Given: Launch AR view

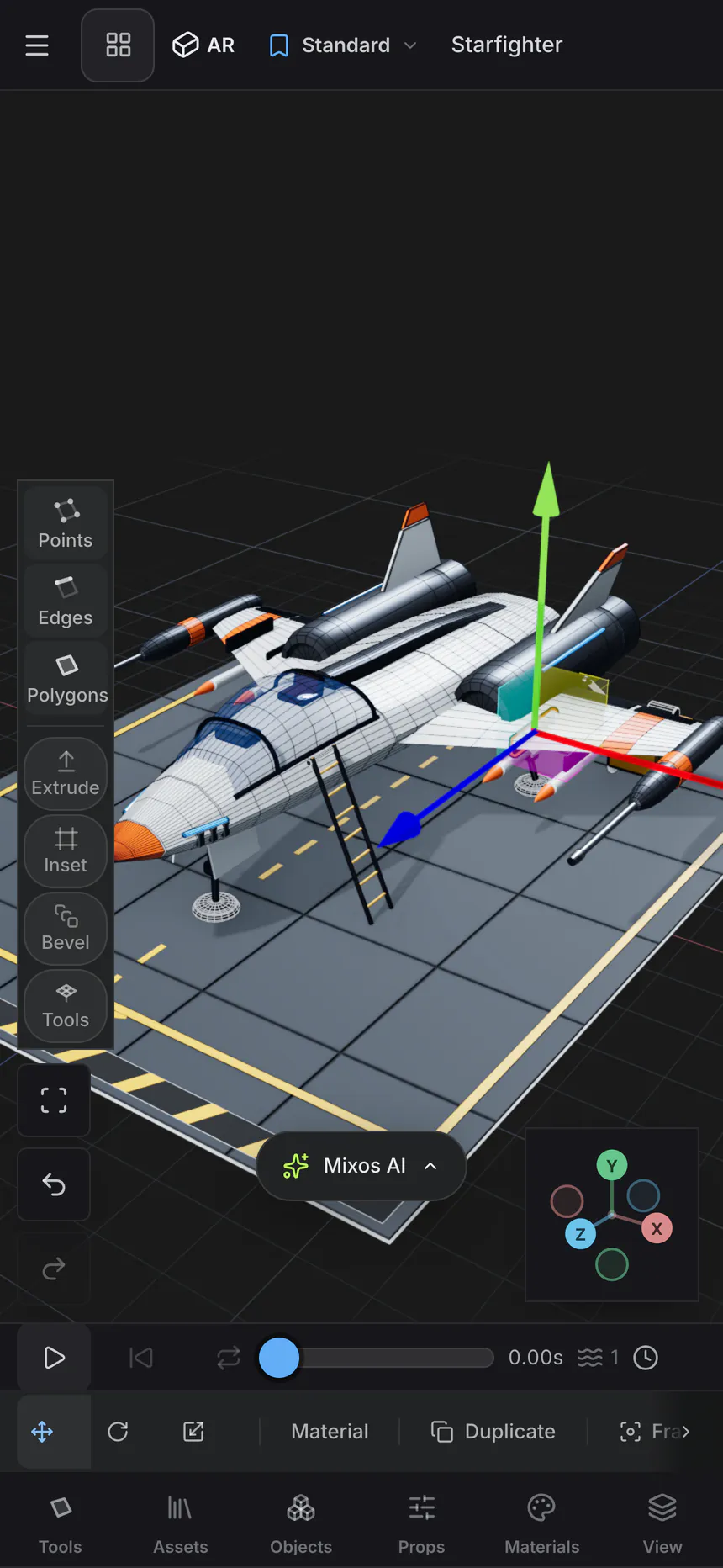Looking at the screenshot, I should point(203,45).
